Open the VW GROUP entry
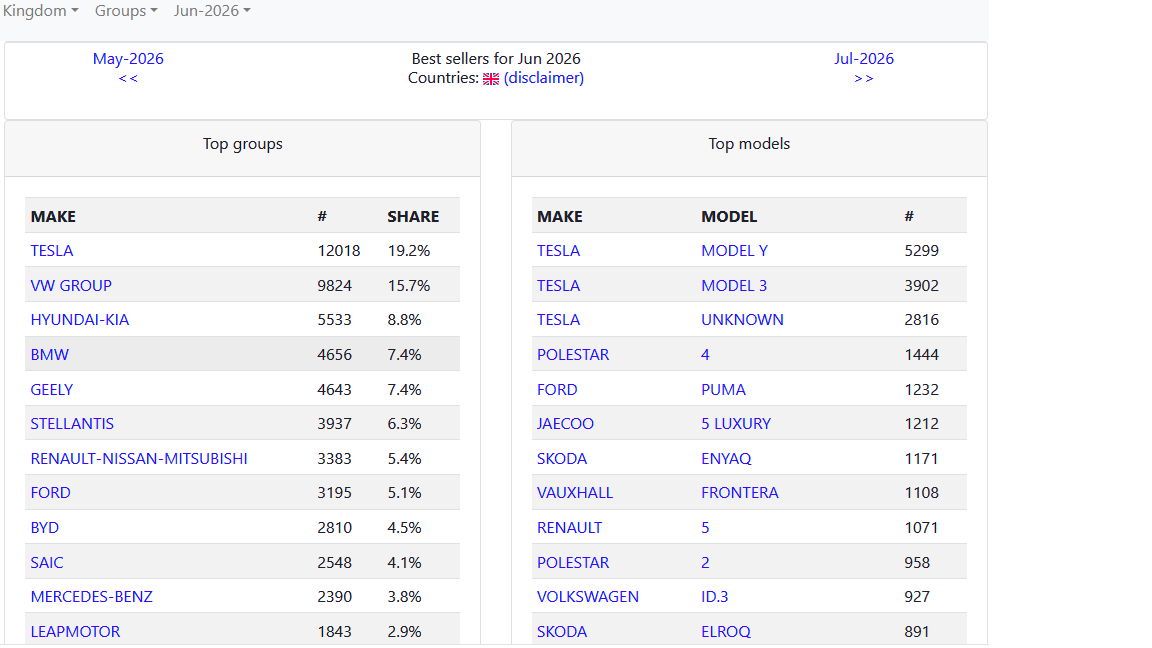 click(x=71, y=285)
